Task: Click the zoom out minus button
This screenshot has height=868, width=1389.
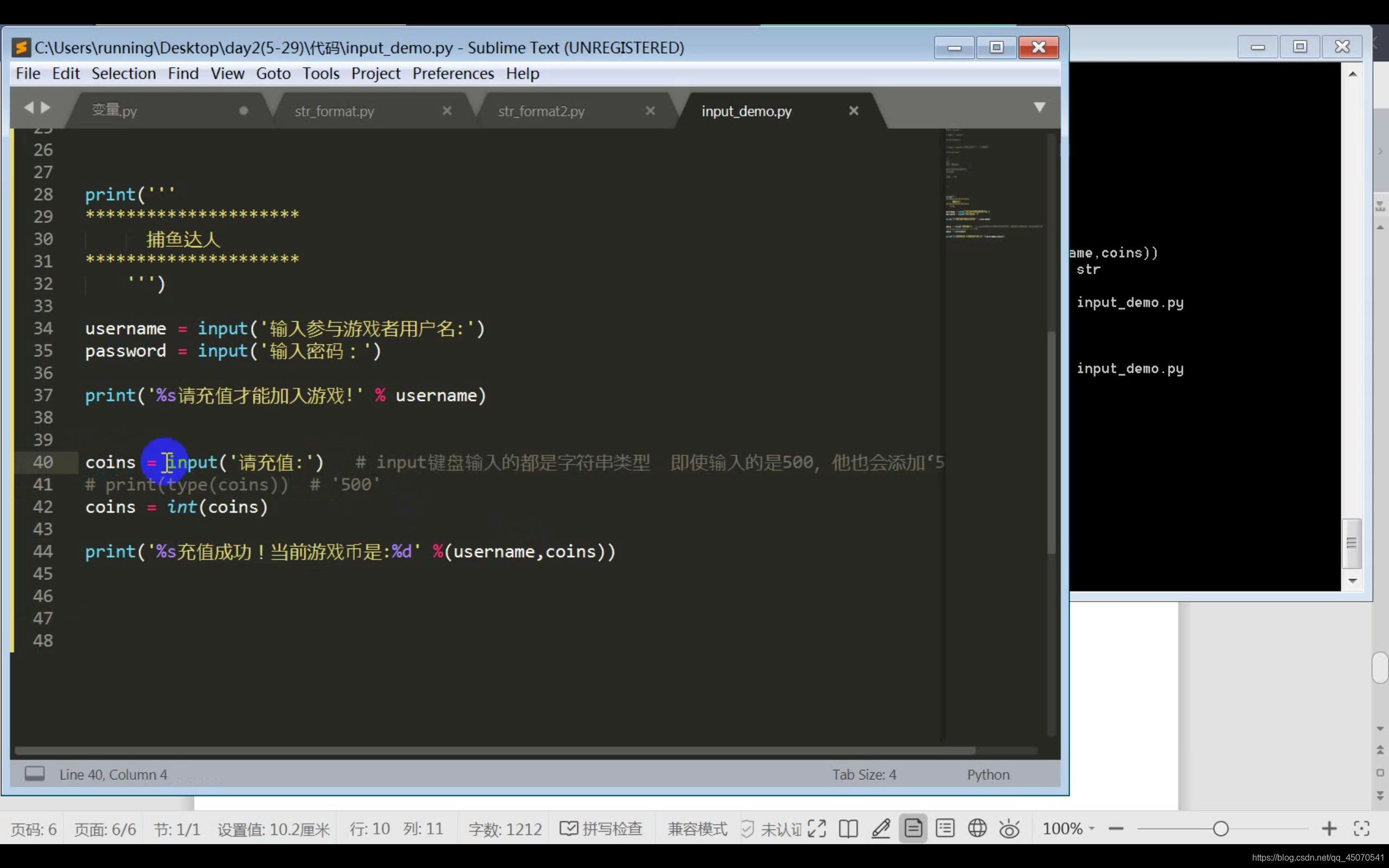Action: coord(1116,828)
